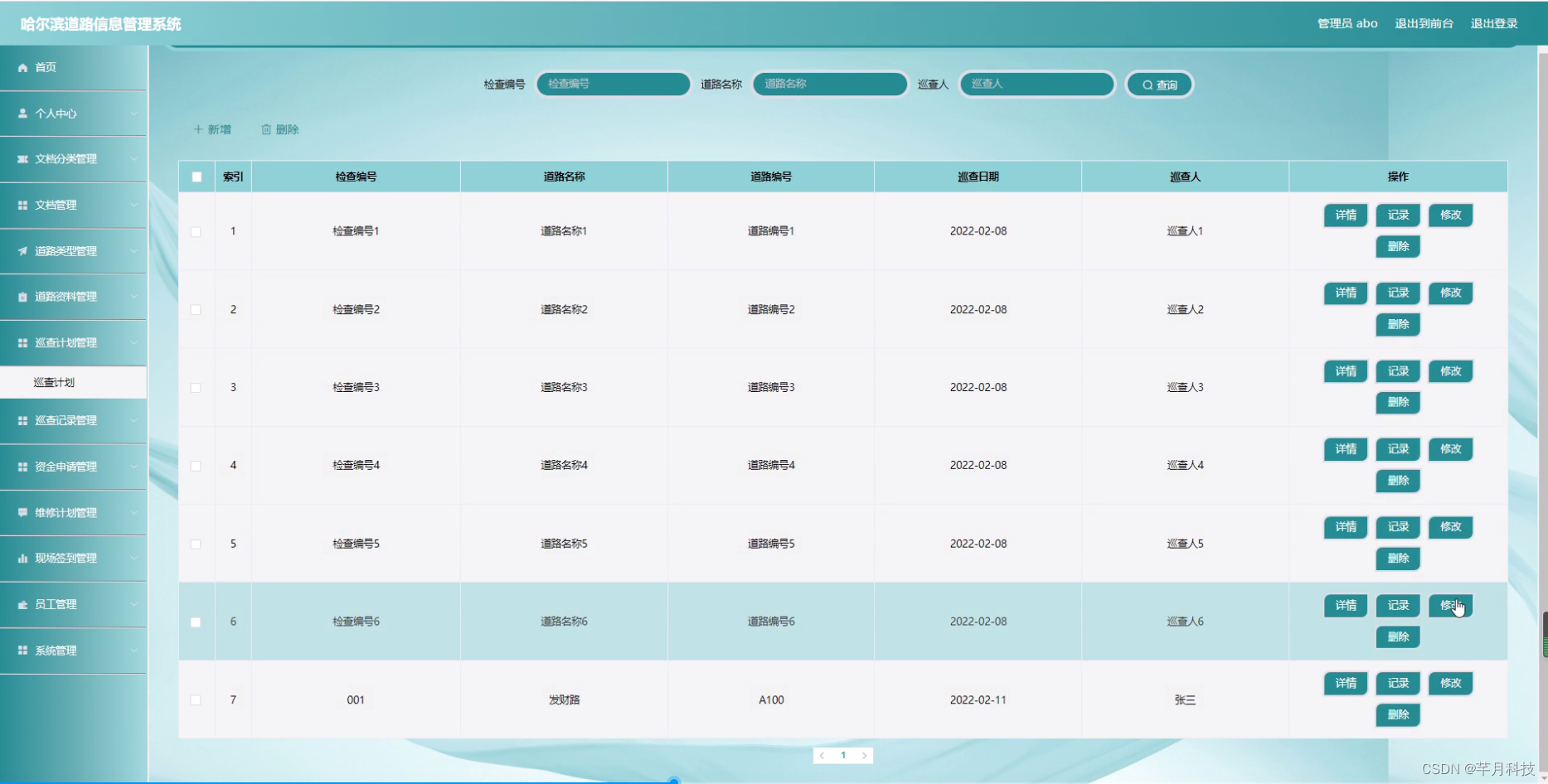Check the checkbox for row 1

click(196, 231)
